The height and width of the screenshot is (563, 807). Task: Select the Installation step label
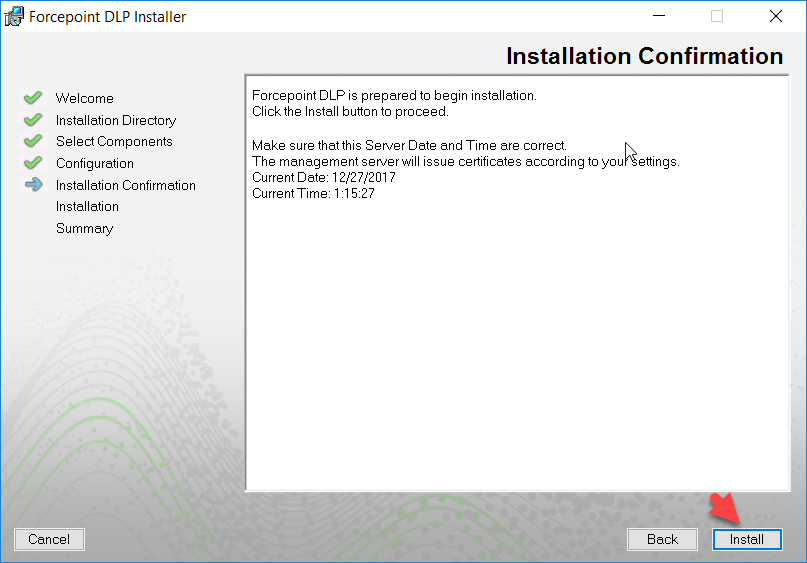pyautogui.click(x=87, y=206)
